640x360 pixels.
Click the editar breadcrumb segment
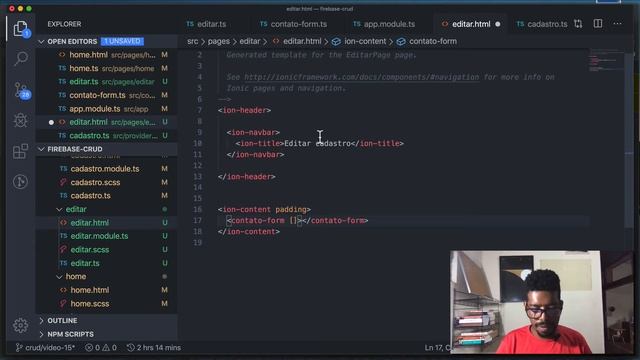click(250, 41)
